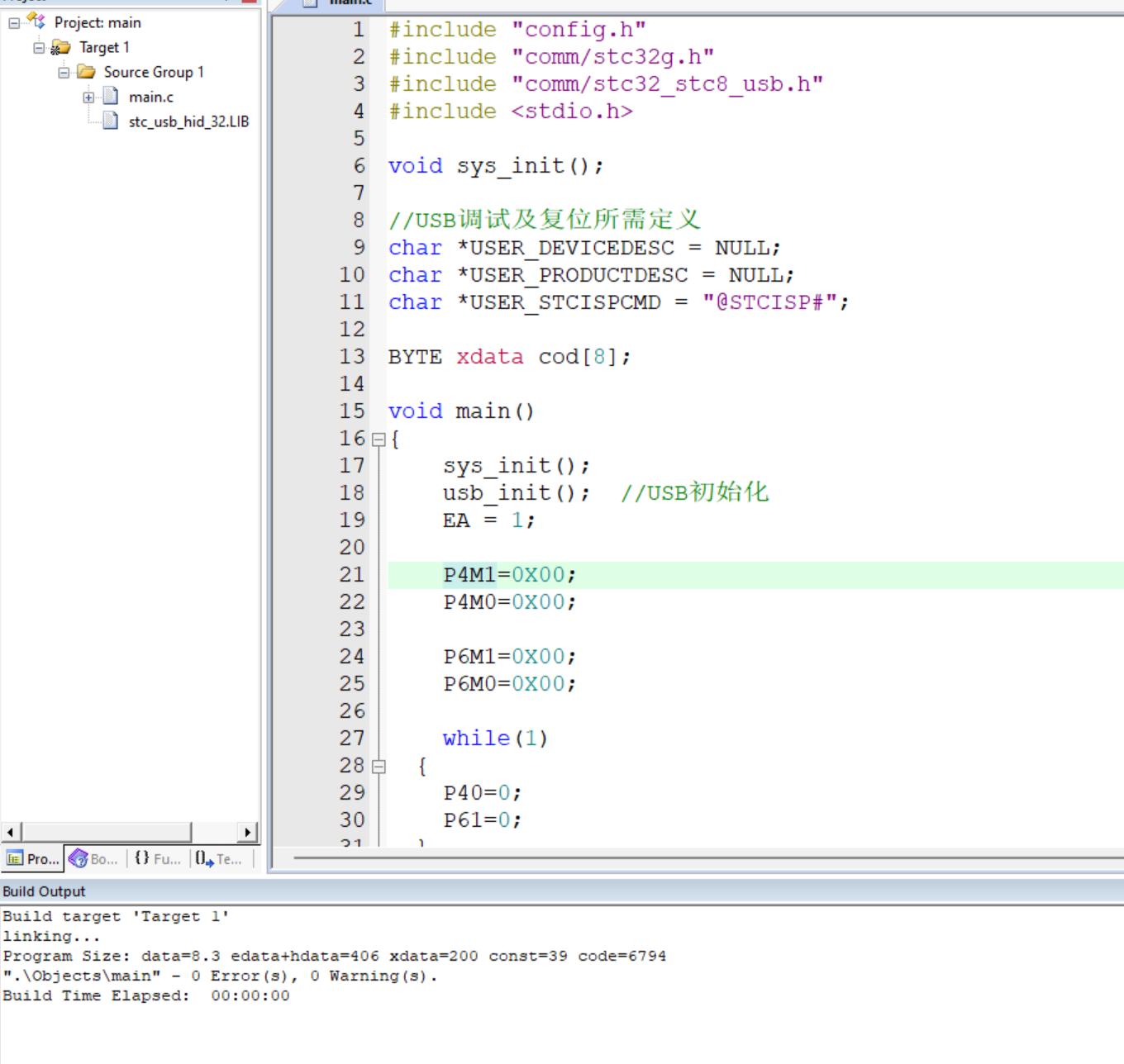1124x1064 pixels.
Task: Click the 0 Error(s), 0 Warning(s) line
Action: 220,976
